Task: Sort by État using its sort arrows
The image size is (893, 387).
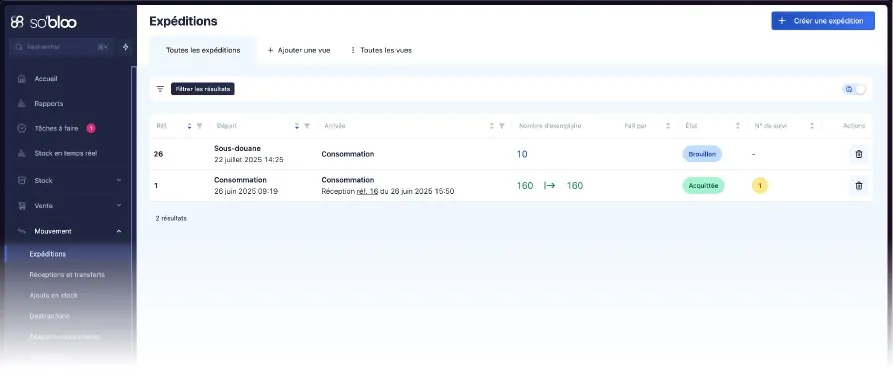Action: pyautogui.click(x=738, y=126)
